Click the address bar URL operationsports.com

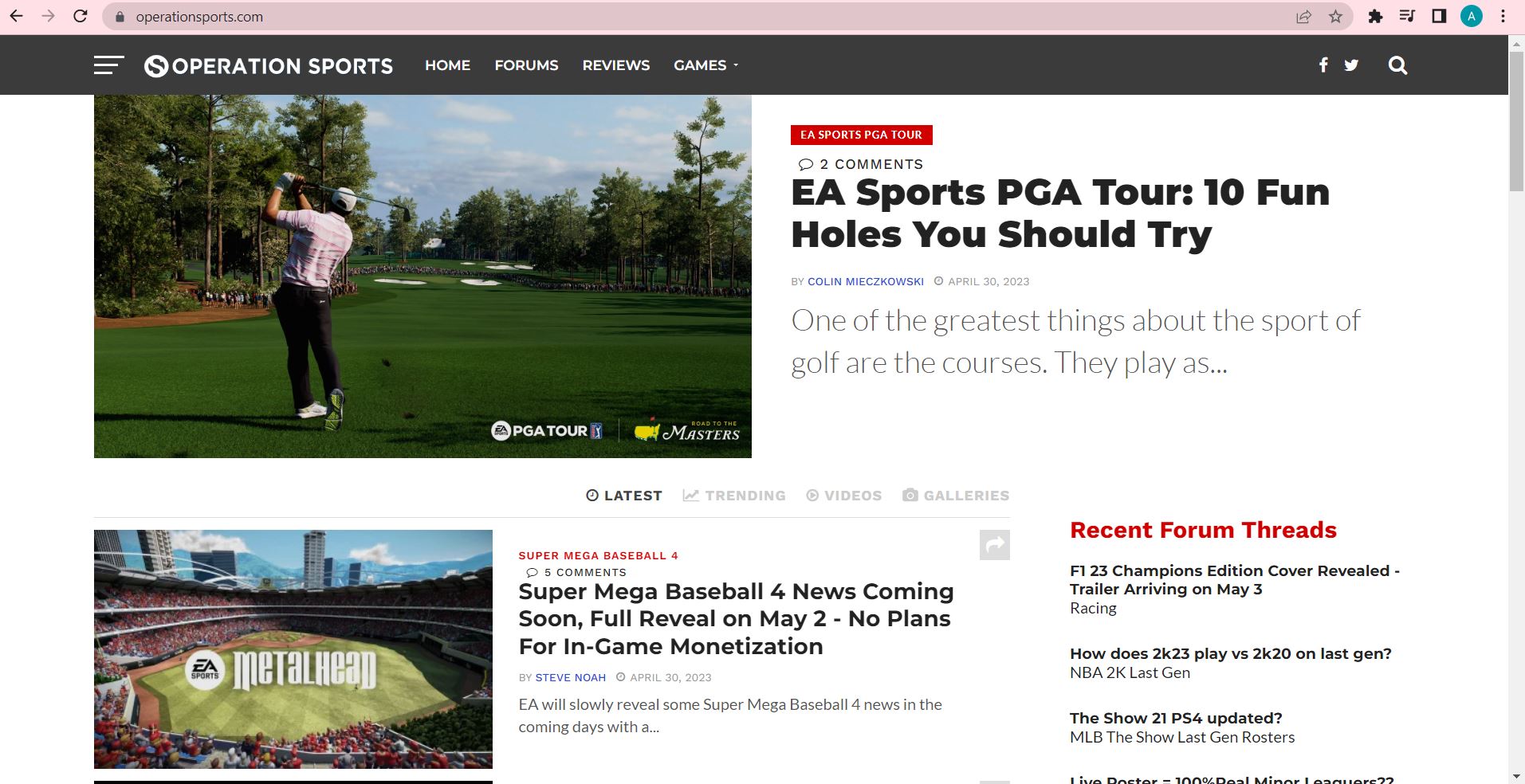[x=199, y=17]
